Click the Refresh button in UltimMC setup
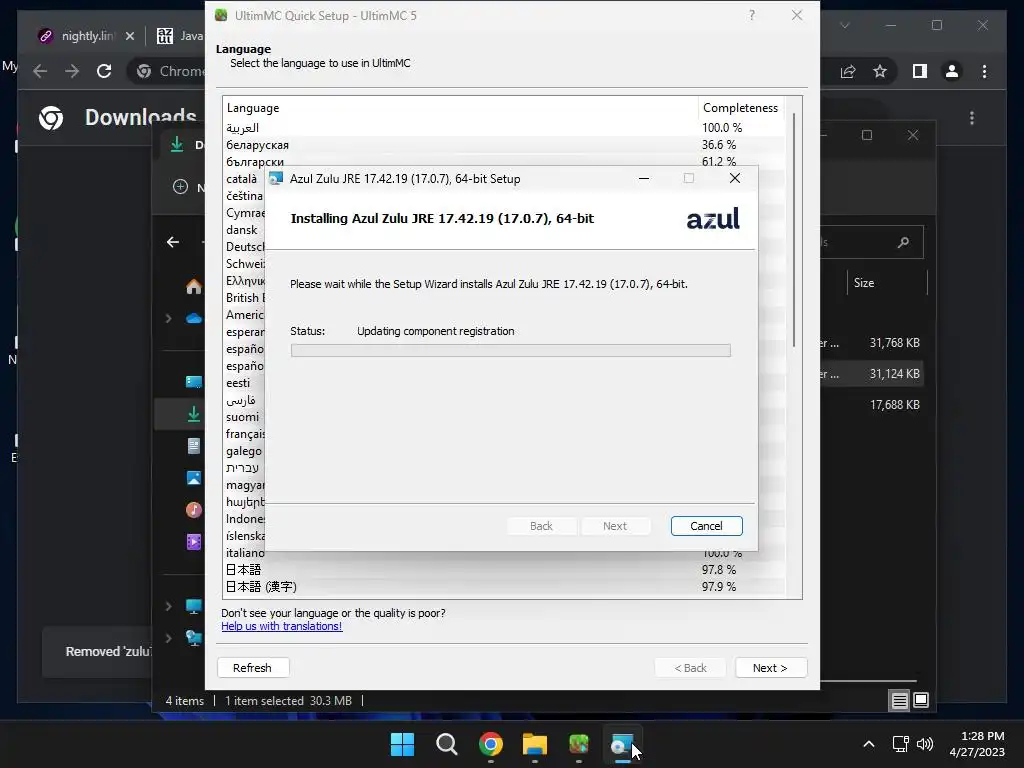 (252, 667)
